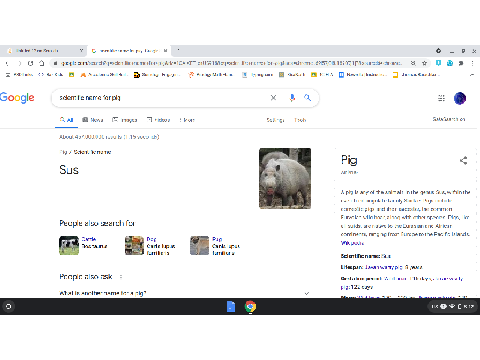Click the blue magnifier search button
The height and width of the screenshot is (360, 480).
point(307,98)
